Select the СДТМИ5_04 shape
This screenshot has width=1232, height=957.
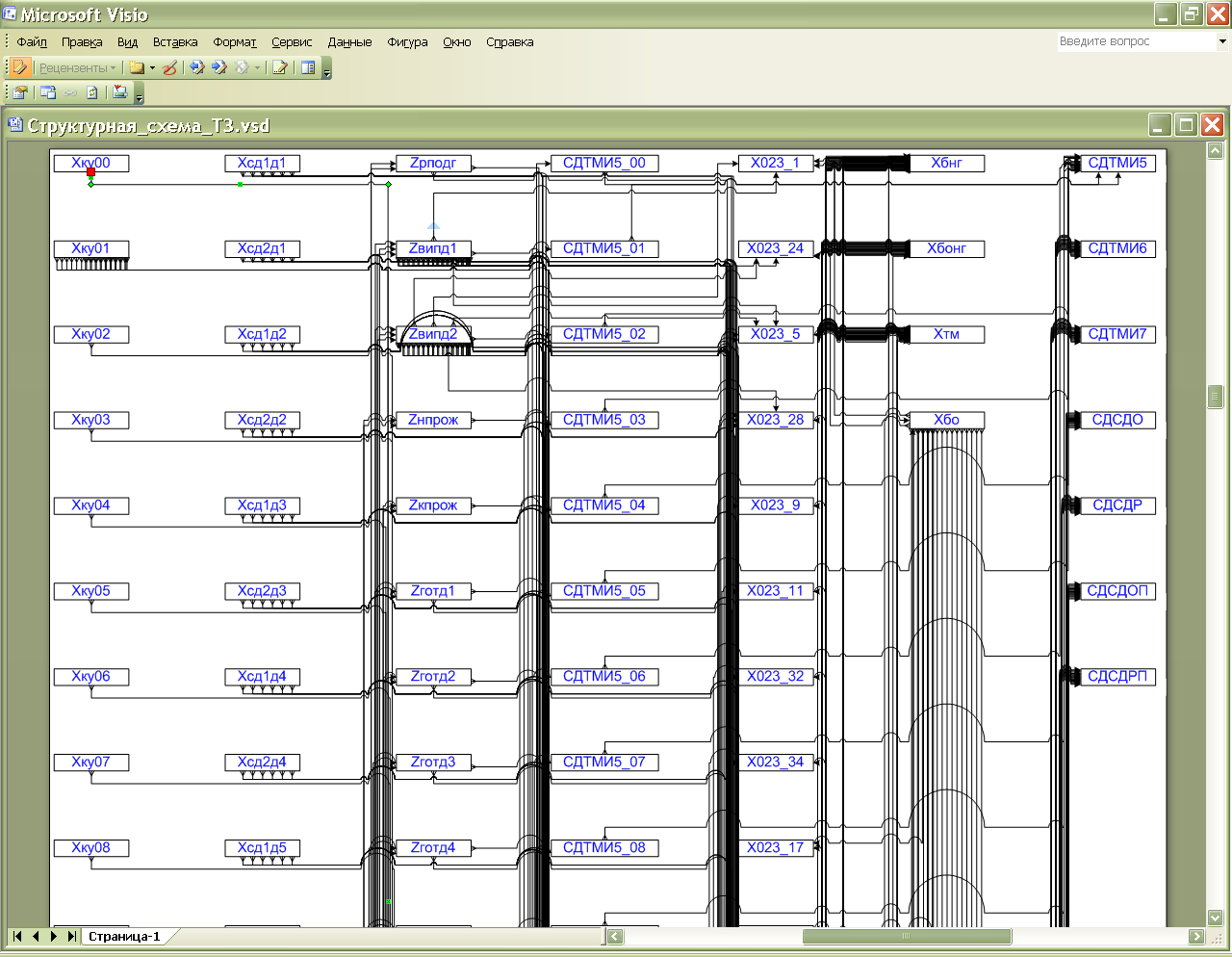pyautogui.click(x=604, y=505)
